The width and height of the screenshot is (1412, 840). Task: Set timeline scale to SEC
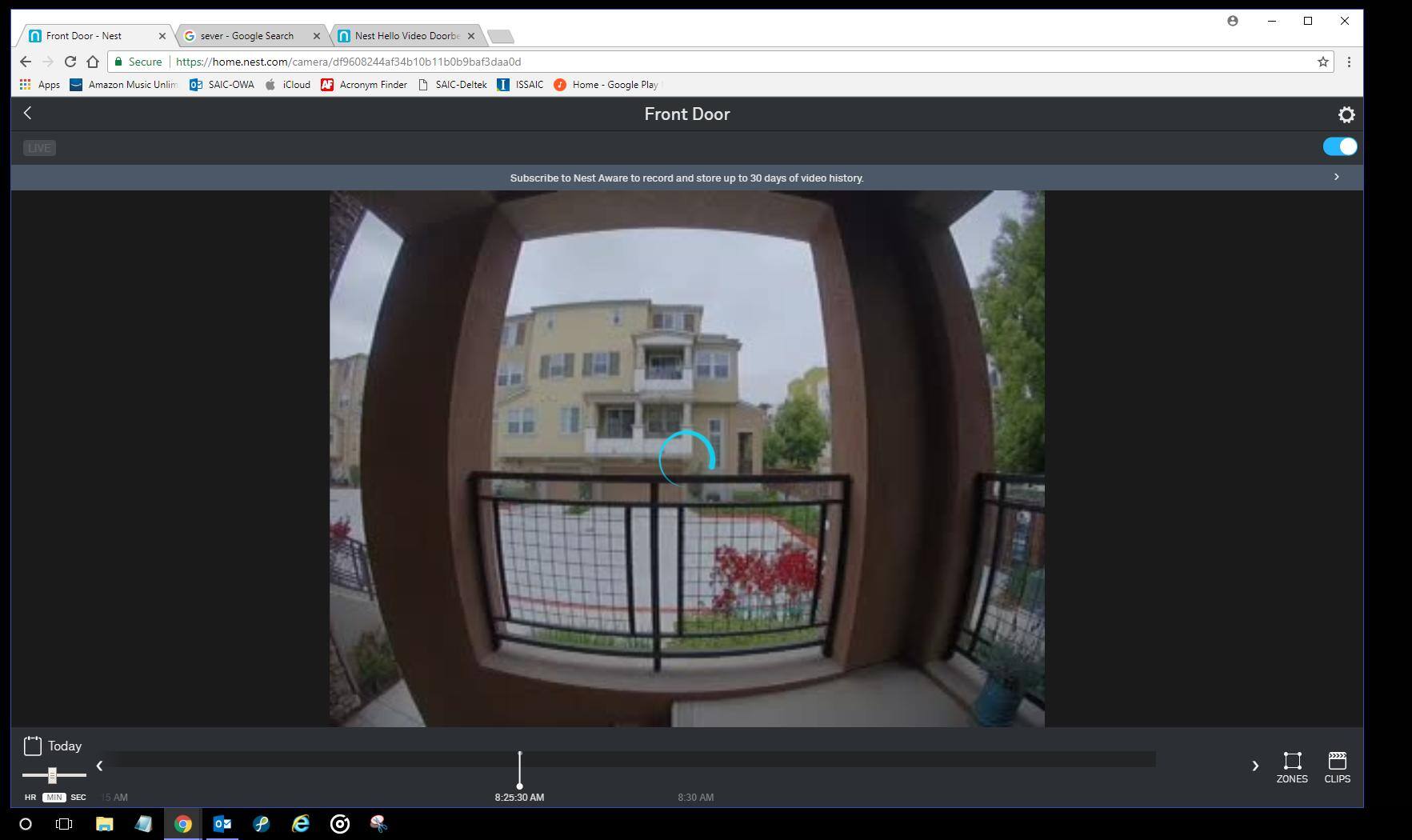tap(78, 797)
